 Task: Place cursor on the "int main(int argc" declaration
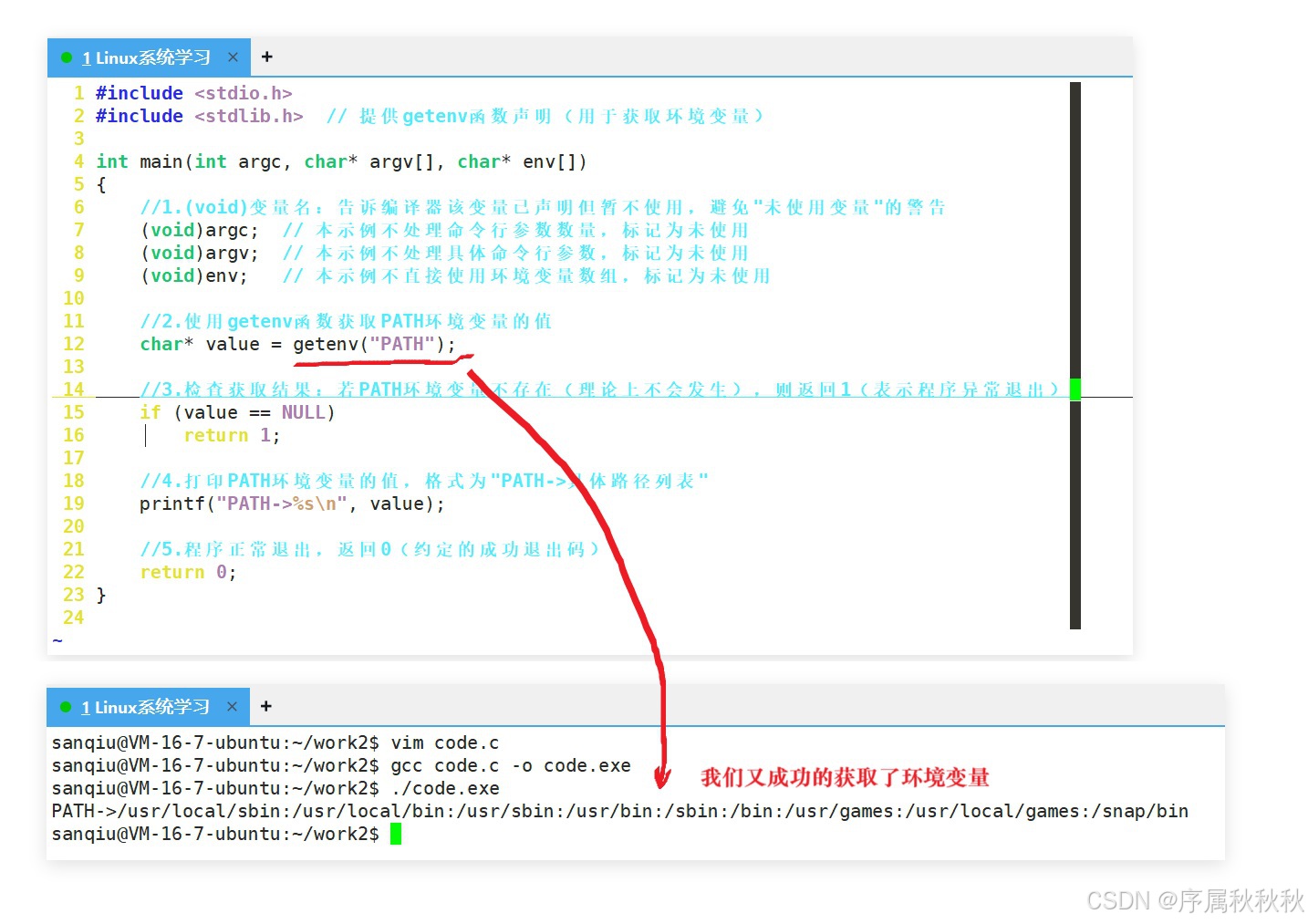[x=341, y=161]
